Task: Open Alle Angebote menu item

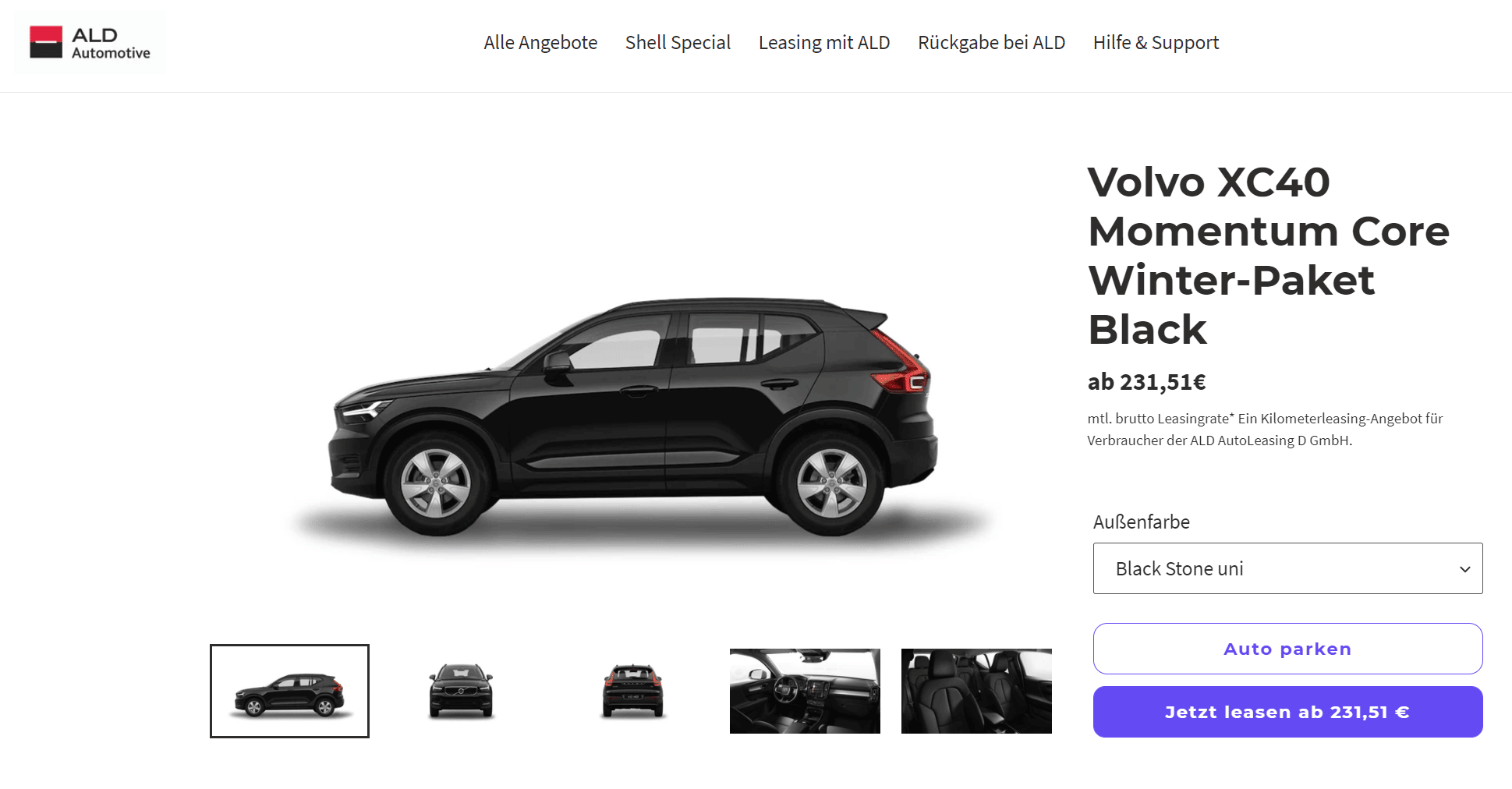Action: click(540, 43)
